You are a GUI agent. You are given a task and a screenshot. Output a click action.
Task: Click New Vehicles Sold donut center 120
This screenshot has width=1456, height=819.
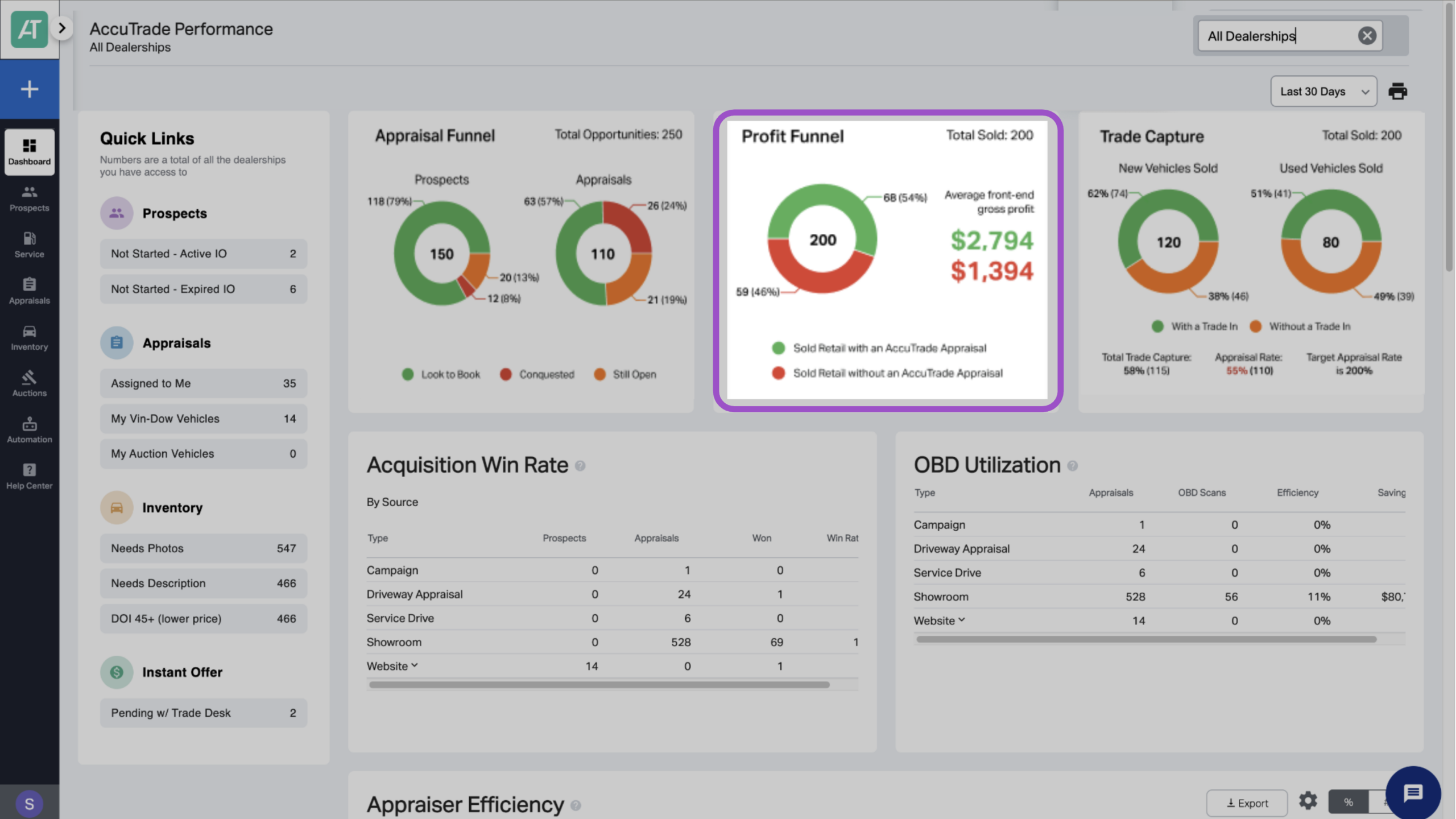click(x=1169, y=243)
